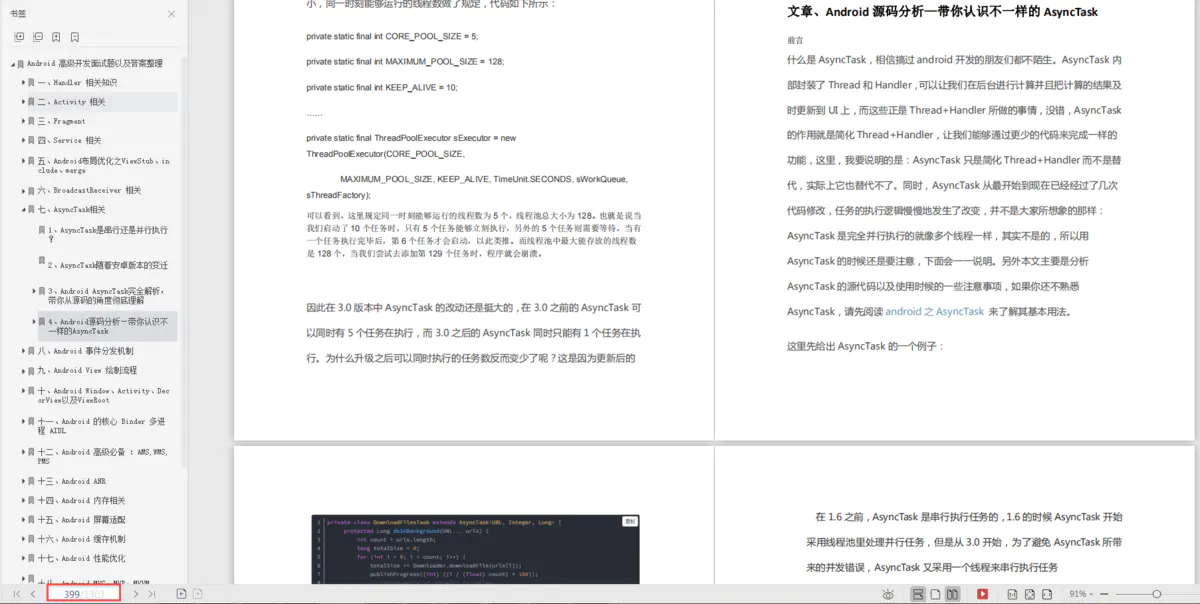The image size is (1200, 604).
Task: Expand bookmark 4、Android源码分析
Action: point(34,322)
